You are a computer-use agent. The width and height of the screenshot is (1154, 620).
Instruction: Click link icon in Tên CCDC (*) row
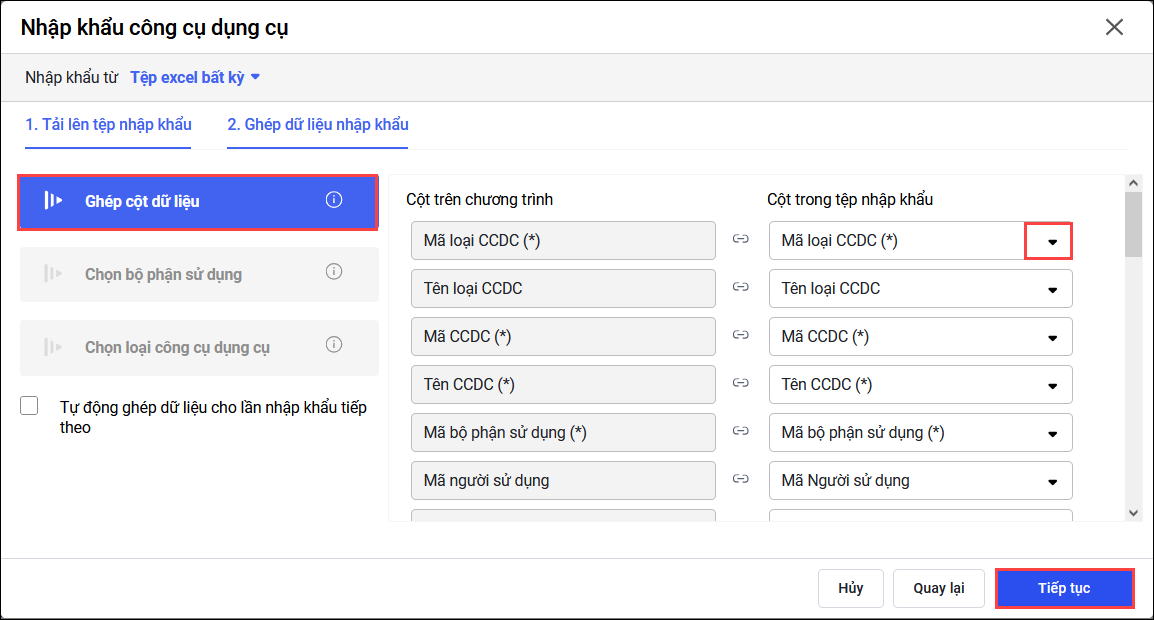point(741,384)
